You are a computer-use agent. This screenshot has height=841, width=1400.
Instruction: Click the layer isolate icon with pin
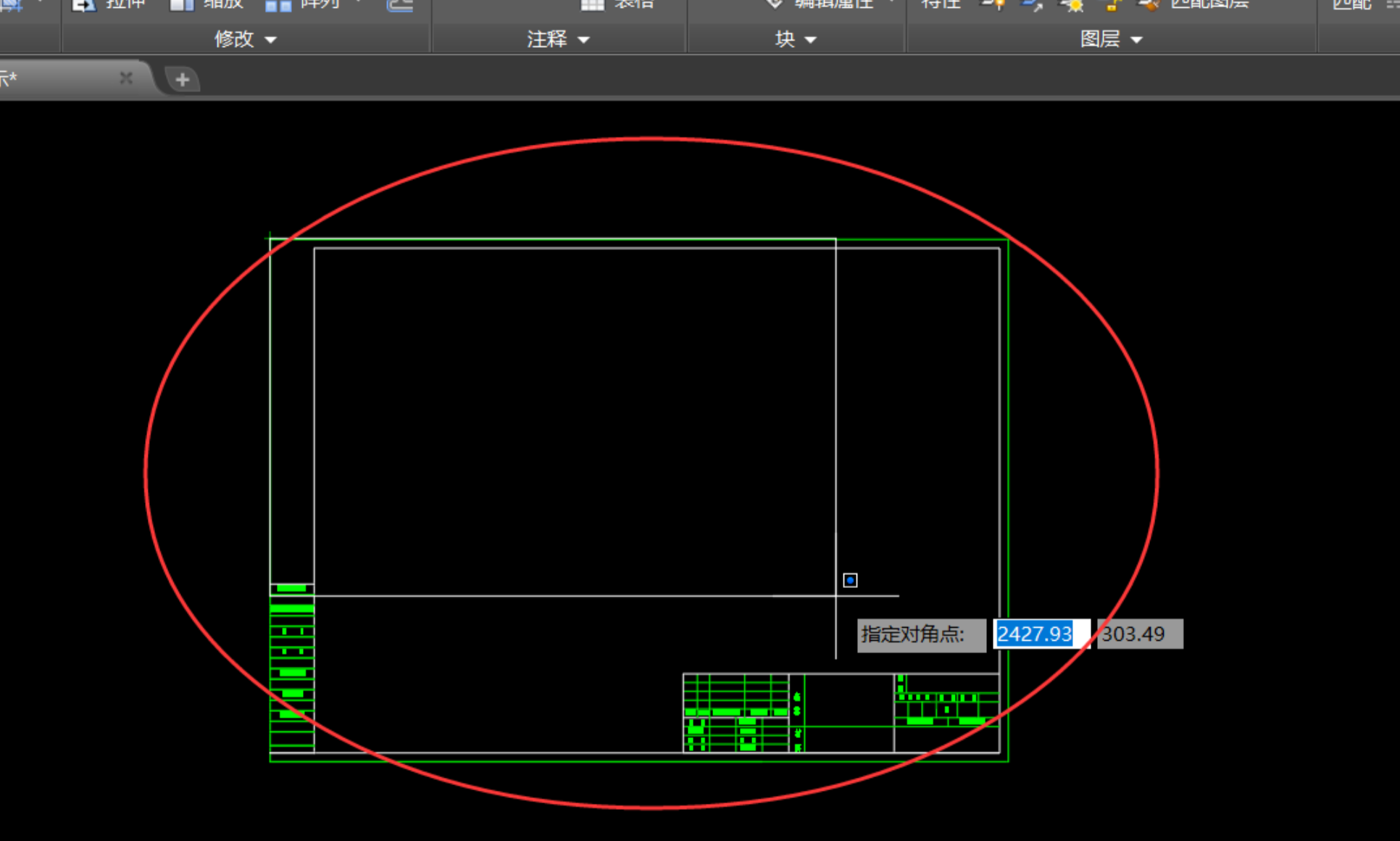click(x=993, y=4)
